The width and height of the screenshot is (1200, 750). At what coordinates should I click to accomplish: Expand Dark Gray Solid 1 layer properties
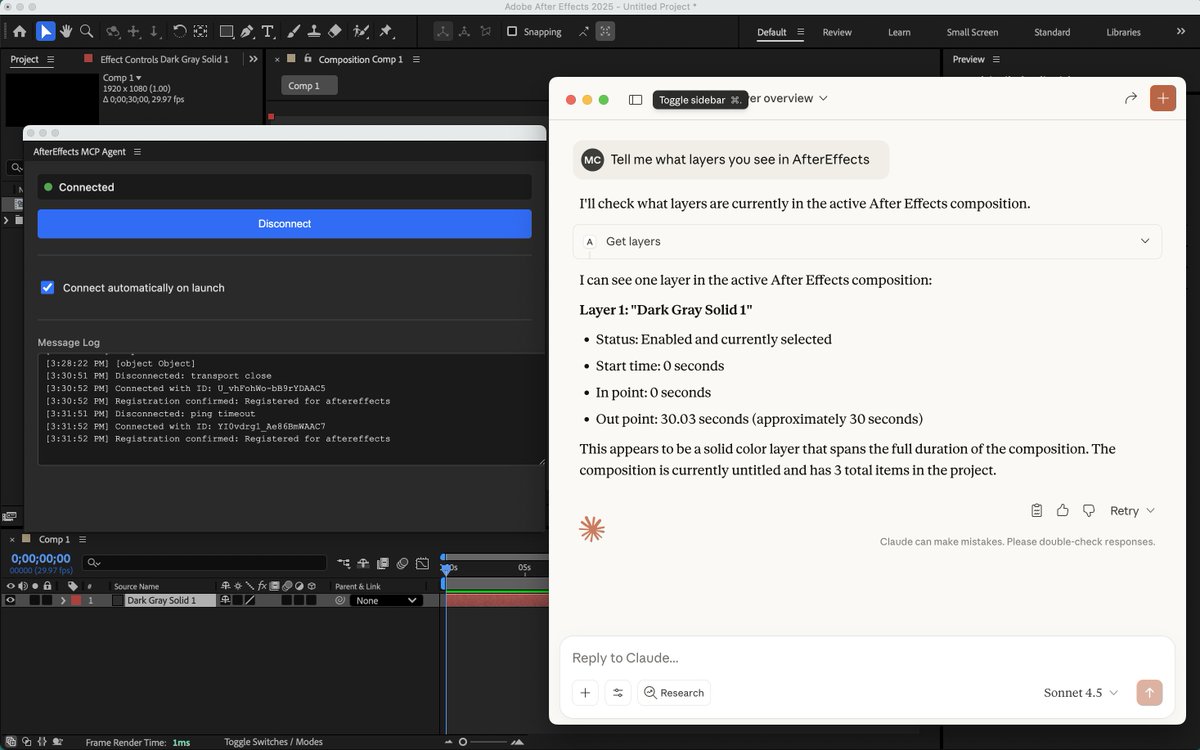[63, 601]
